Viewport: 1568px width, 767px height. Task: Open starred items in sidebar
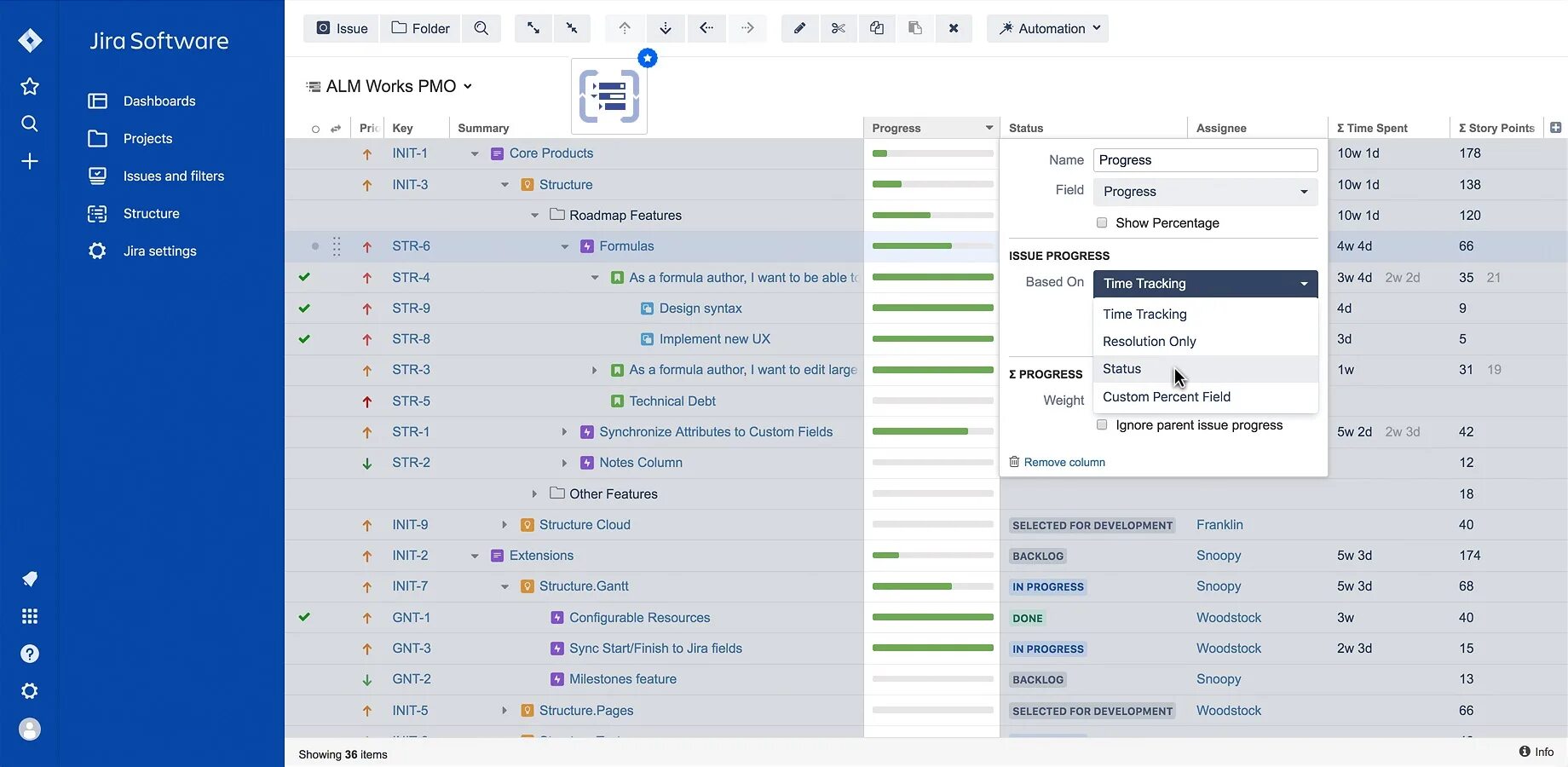(x=30, y=86)
